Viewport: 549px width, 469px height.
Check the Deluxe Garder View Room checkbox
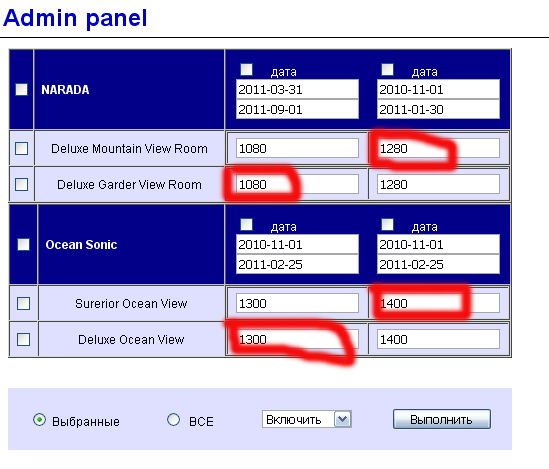[x=21, y=184]
